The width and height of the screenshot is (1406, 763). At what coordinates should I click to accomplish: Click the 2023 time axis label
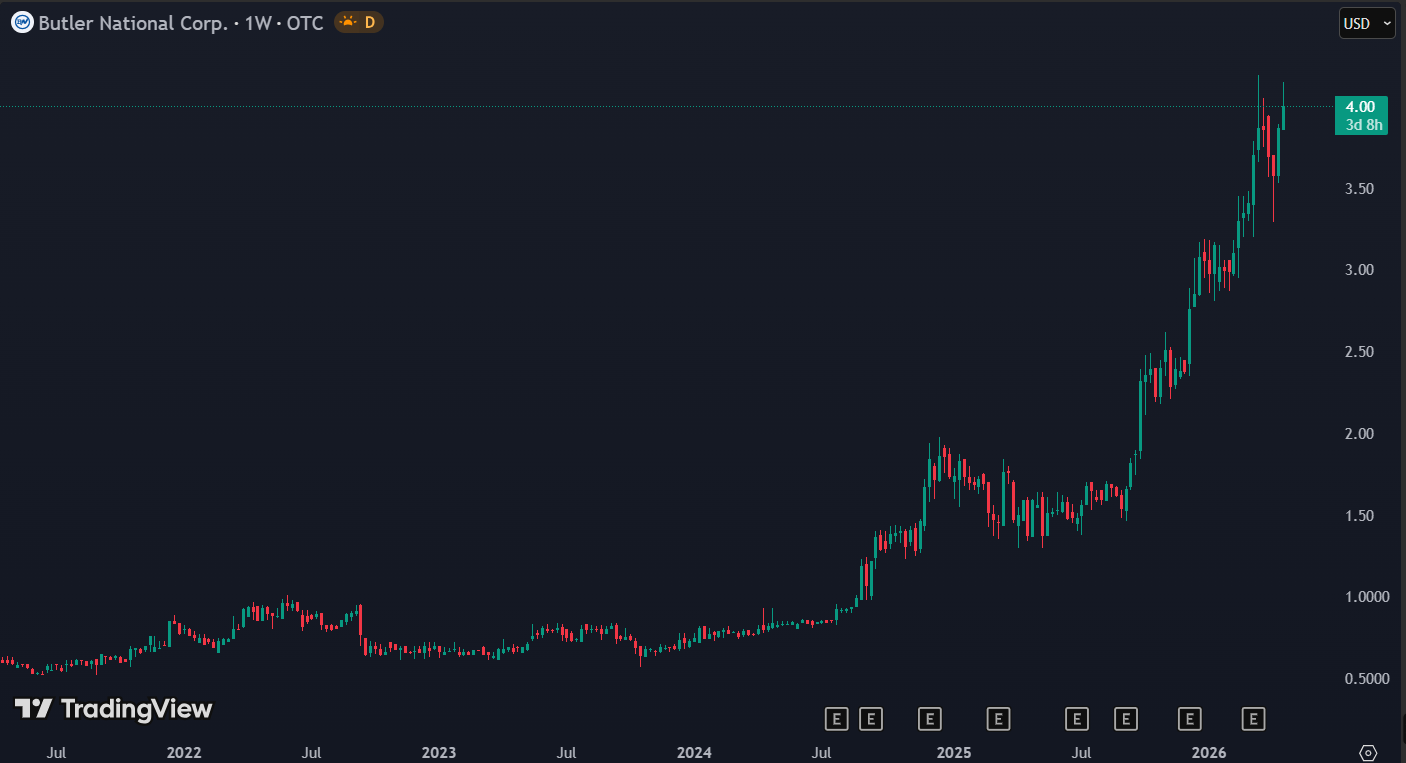click(438, 752)
